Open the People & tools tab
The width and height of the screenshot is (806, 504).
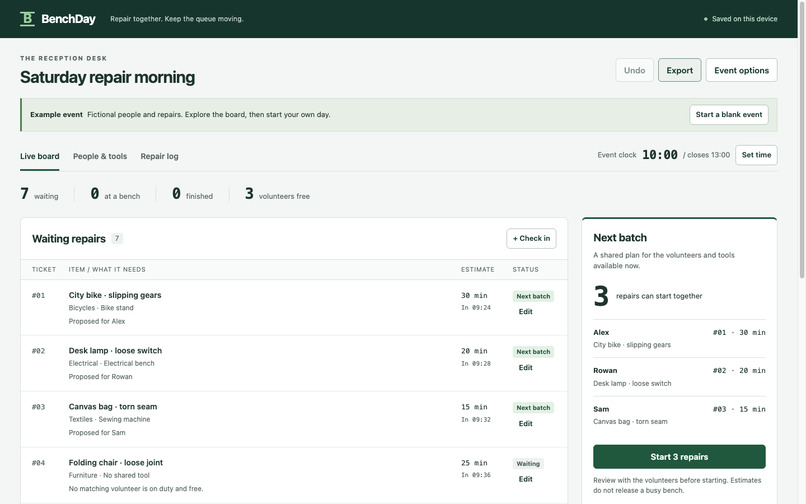pyautogui.click(x=100, y=156)
